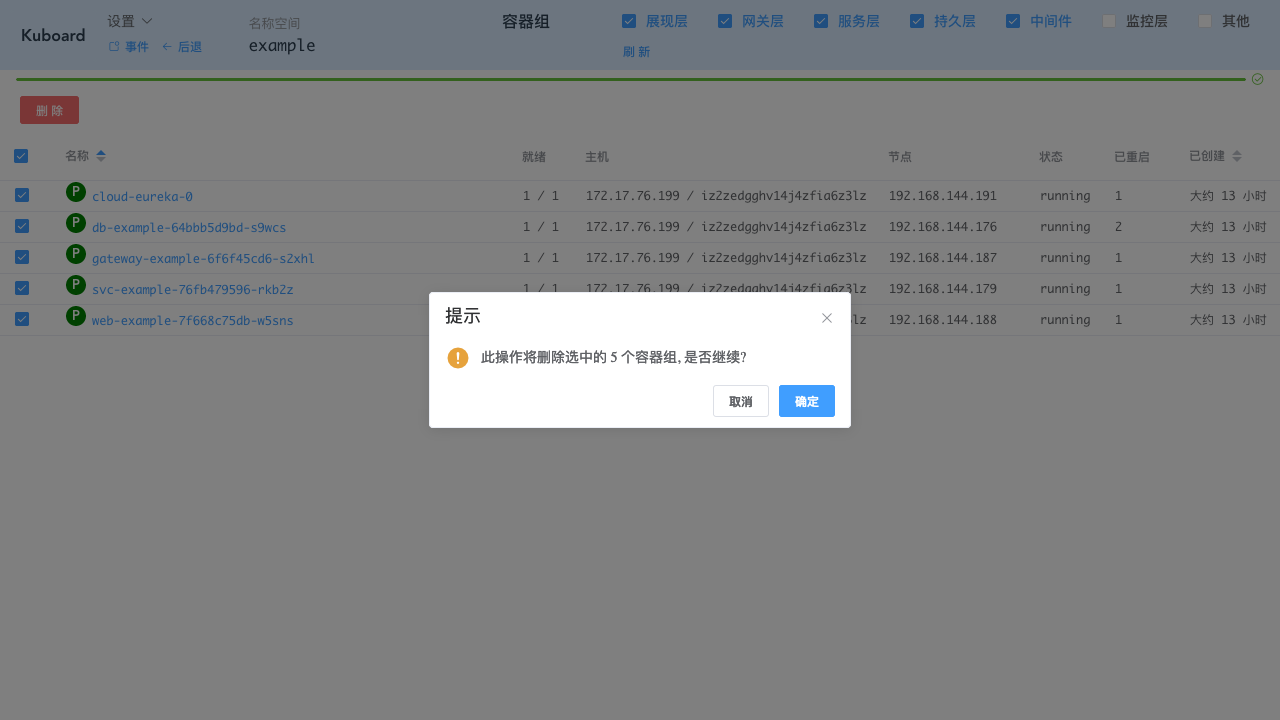
Task: Sort by 已创建 column arrows
Action: (x=1237, y=156)
